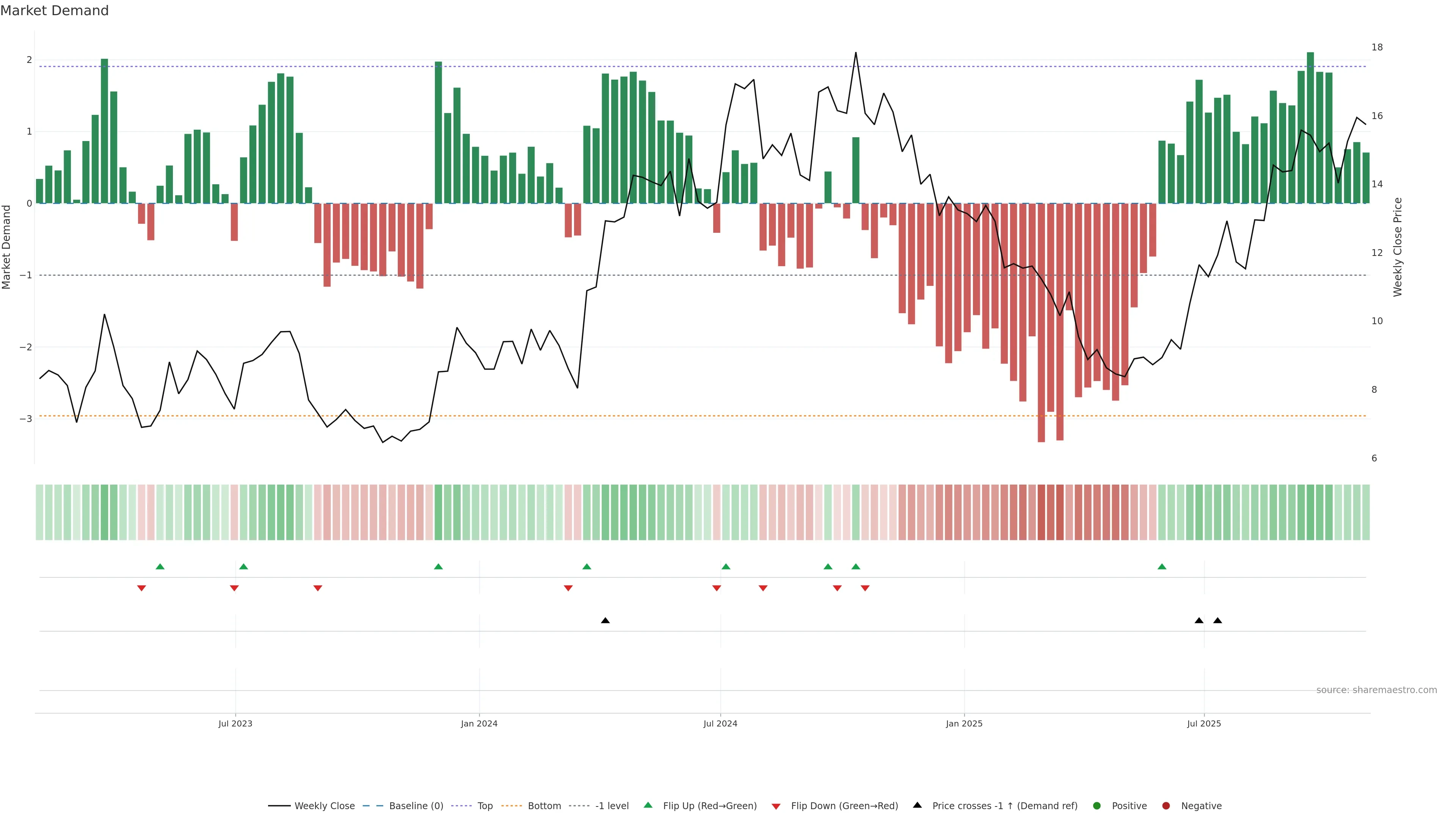Click the black triangle marker before Jul 2024
This screenshot has width=1456, height=819.
pos(606,621)
